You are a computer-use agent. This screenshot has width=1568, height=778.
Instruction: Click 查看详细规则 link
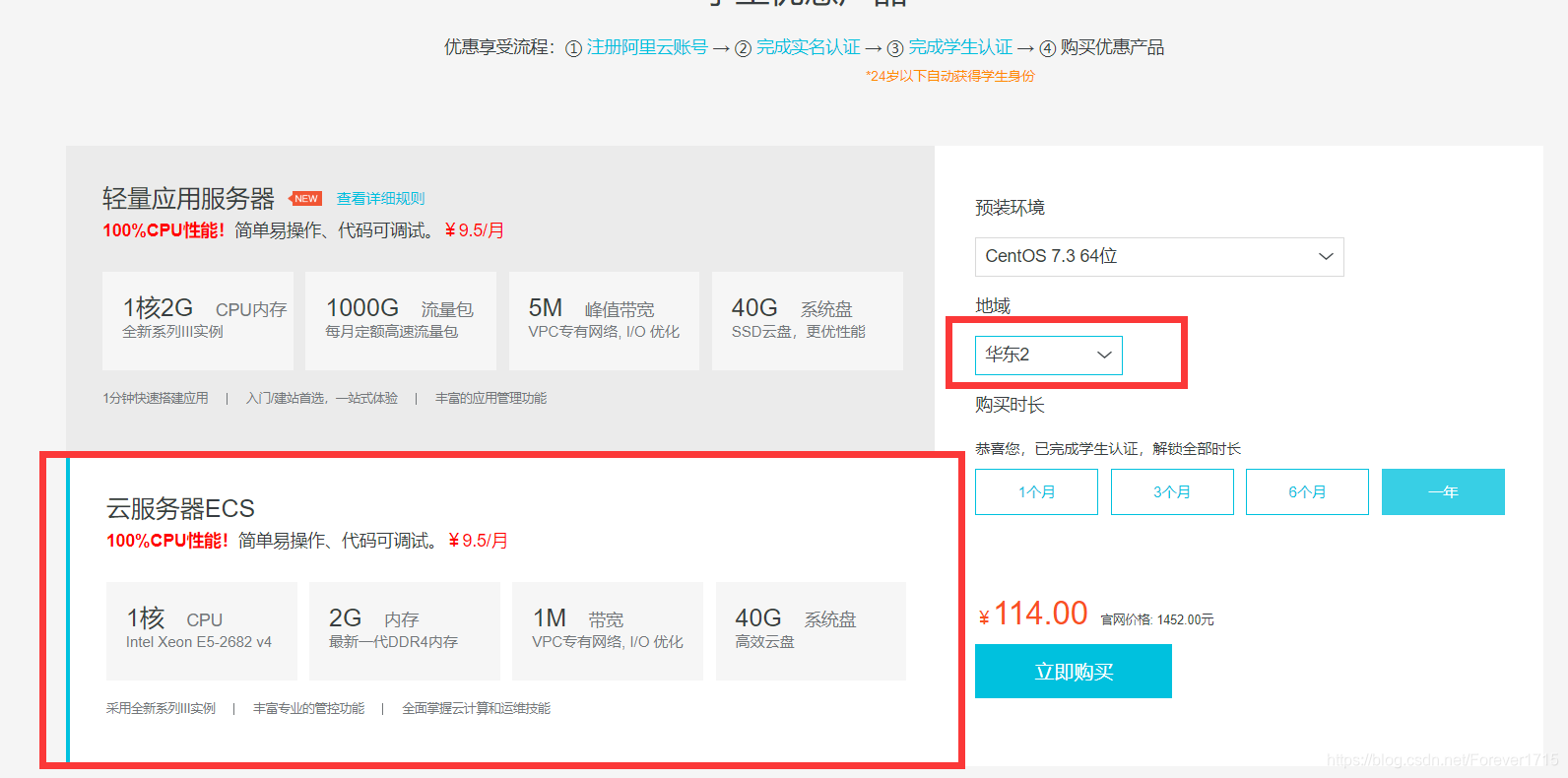(x=380, y=199)
